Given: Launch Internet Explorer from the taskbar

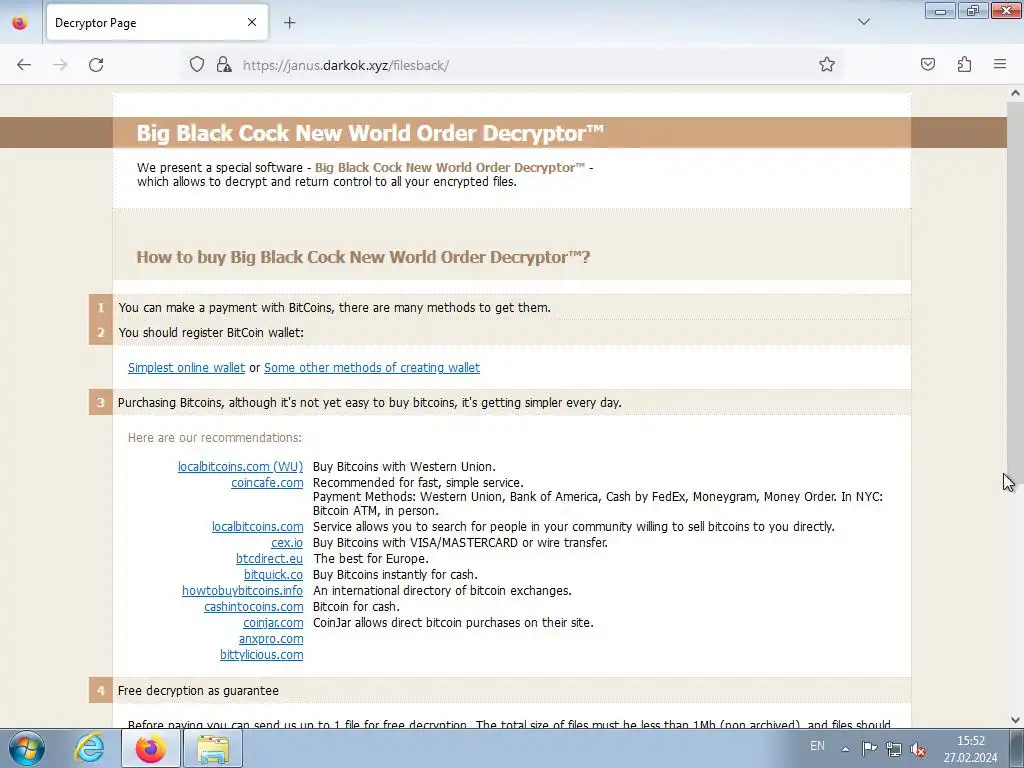Looking at the screenshot, I should (89, 748).
